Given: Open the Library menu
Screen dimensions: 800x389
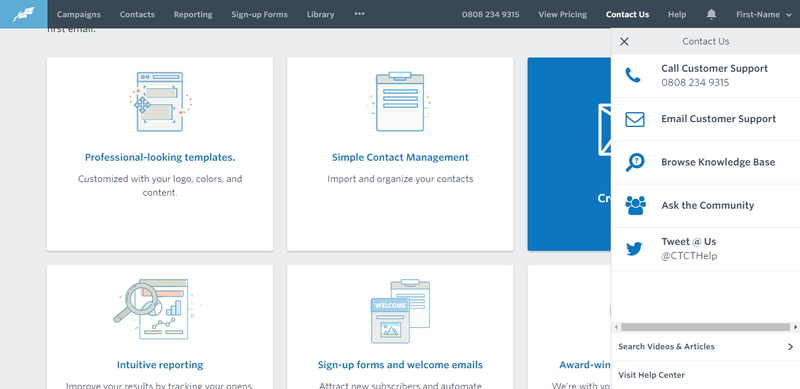Looking at the screenshot, I should pyautogui.click(x=320, y=14).
